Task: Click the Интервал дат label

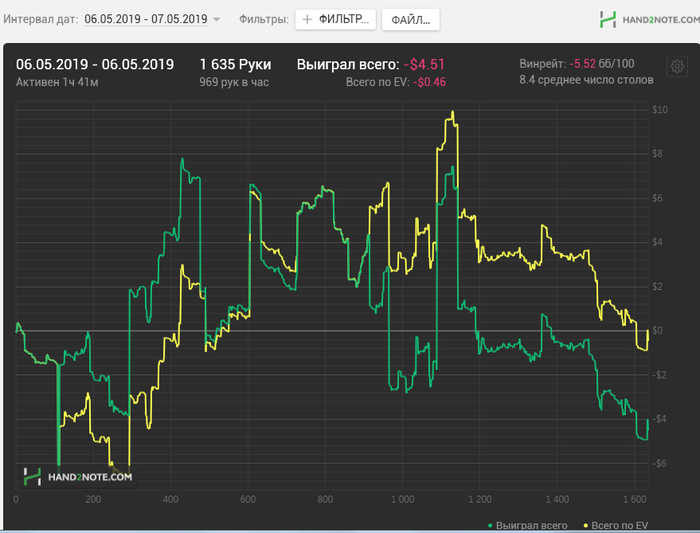Action: click(x=41, y=19)
